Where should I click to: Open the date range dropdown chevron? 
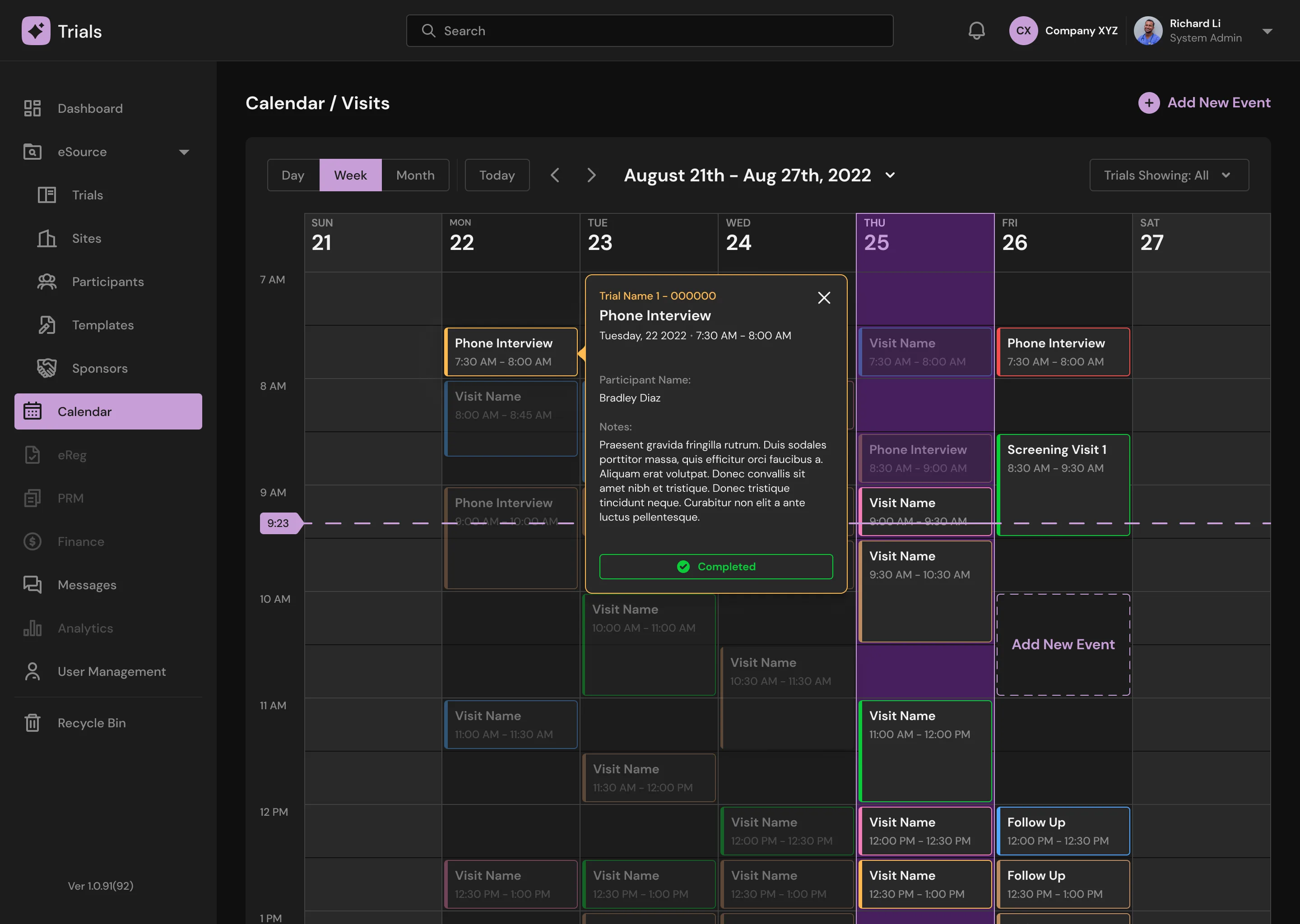(x=890, y=175)
